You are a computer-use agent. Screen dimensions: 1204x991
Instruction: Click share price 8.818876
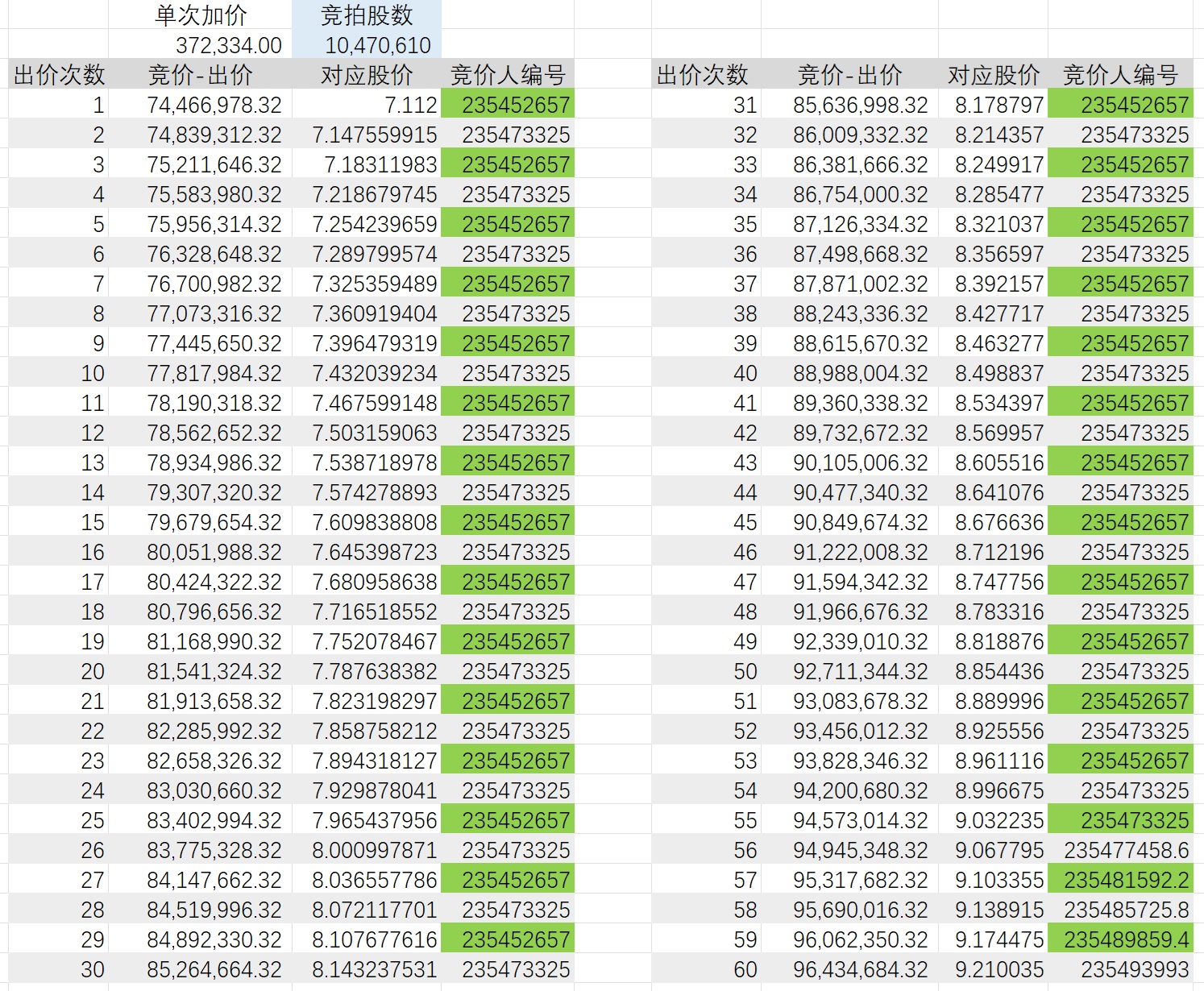(993, 641)
